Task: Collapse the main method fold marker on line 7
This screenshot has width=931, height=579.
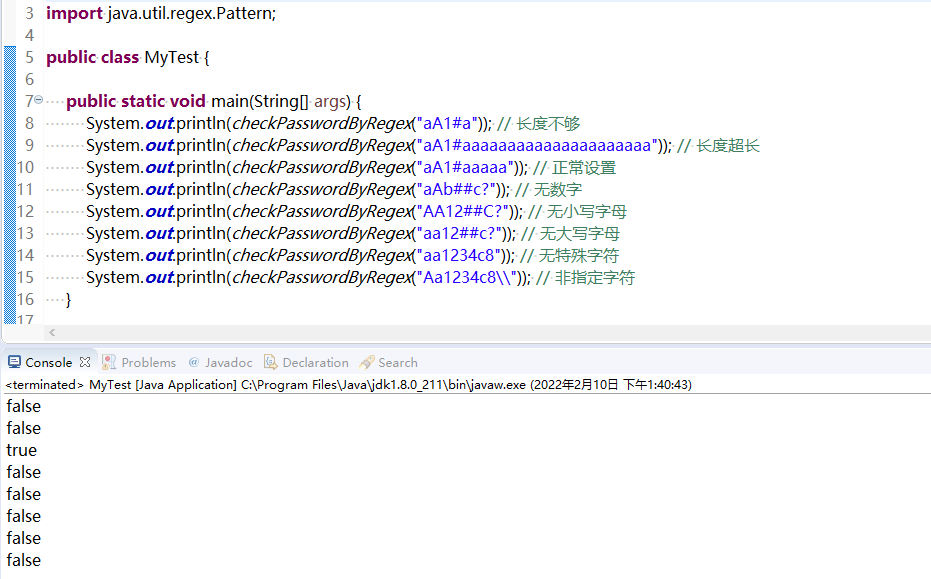Action: (39, 100)
